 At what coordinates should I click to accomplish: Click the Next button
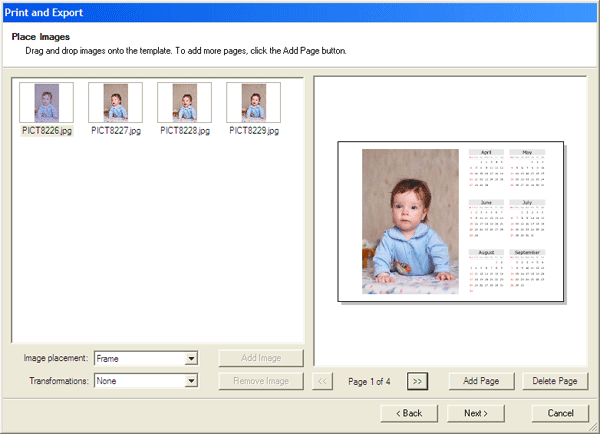pos(476,413)
